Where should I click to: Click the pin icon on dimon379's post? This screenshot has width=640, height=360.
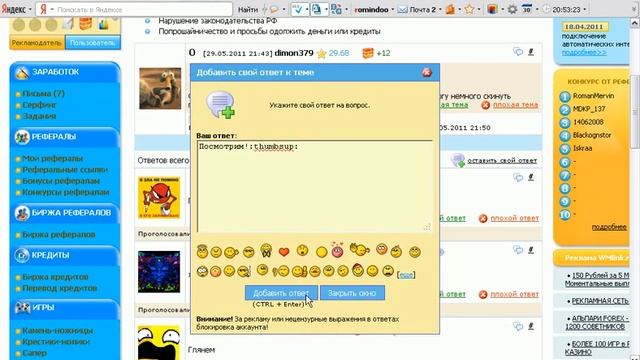click(531, 52)
